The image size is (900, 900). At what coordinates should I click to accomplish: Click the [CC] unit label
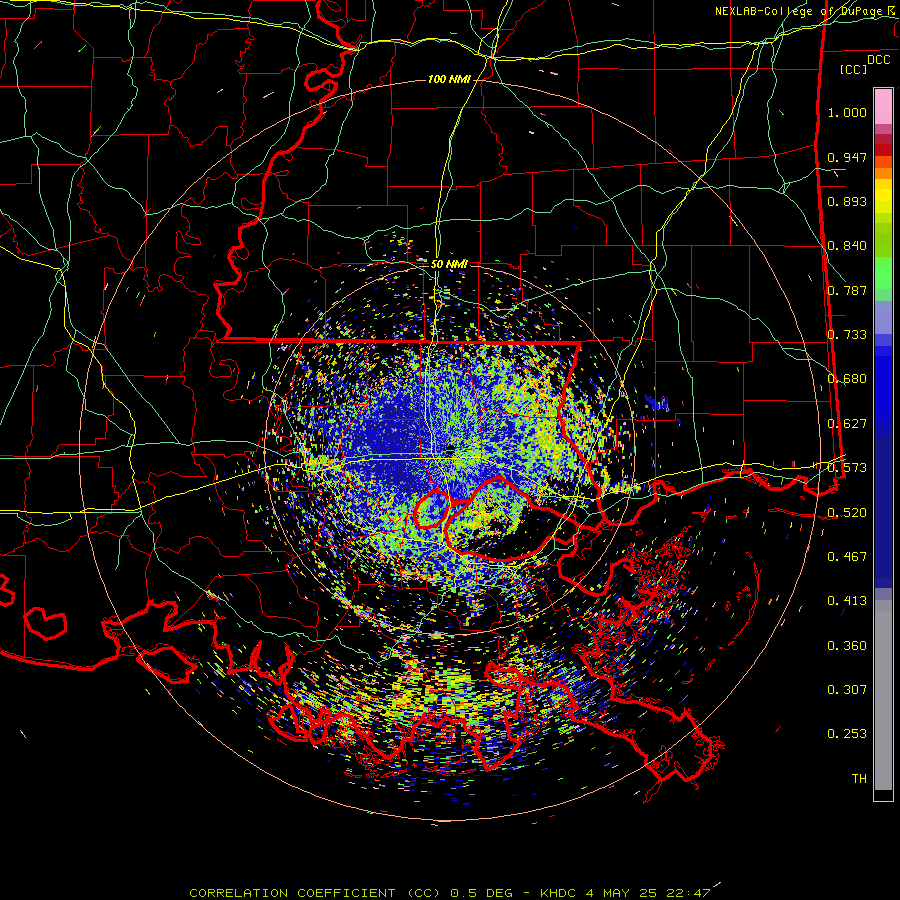(854, 69)
